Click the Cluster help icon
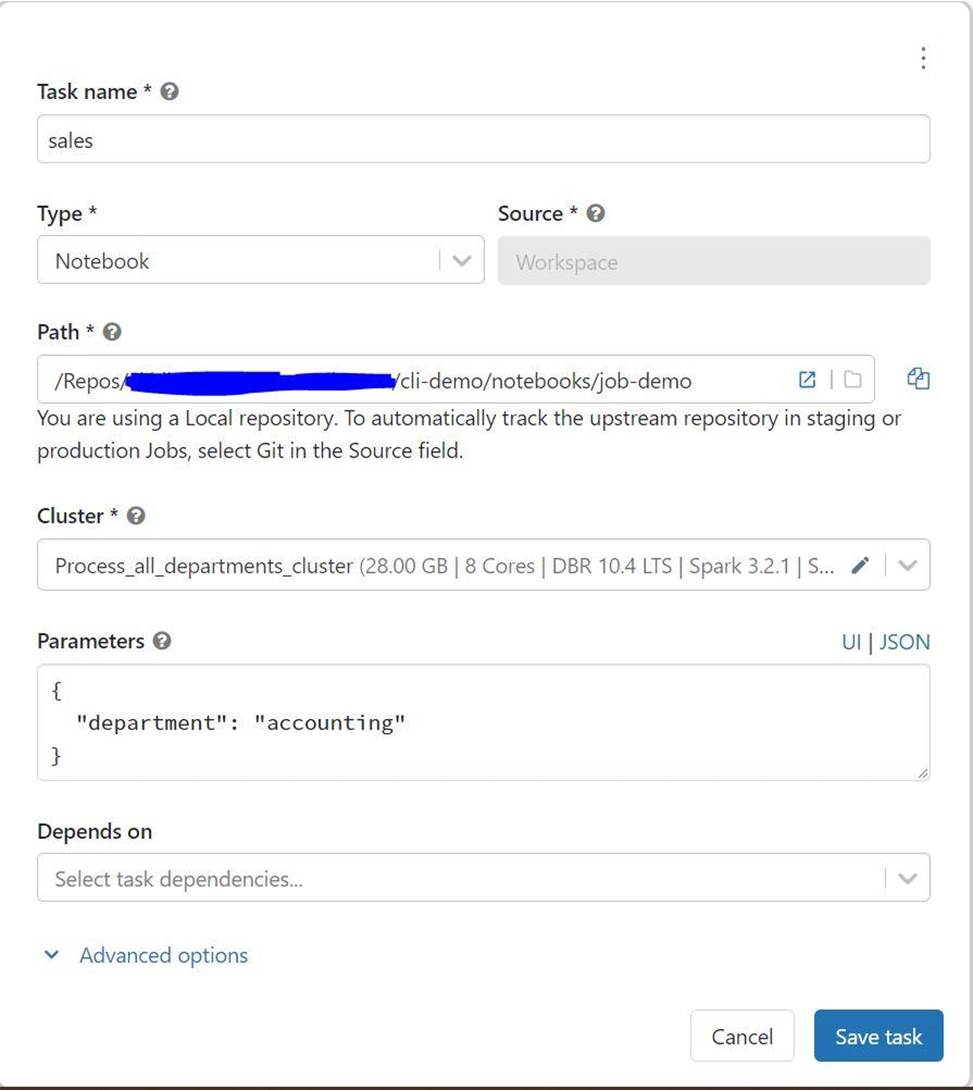Image resolution: width=973 pixels, height=1090 pixels. point(137,516)
